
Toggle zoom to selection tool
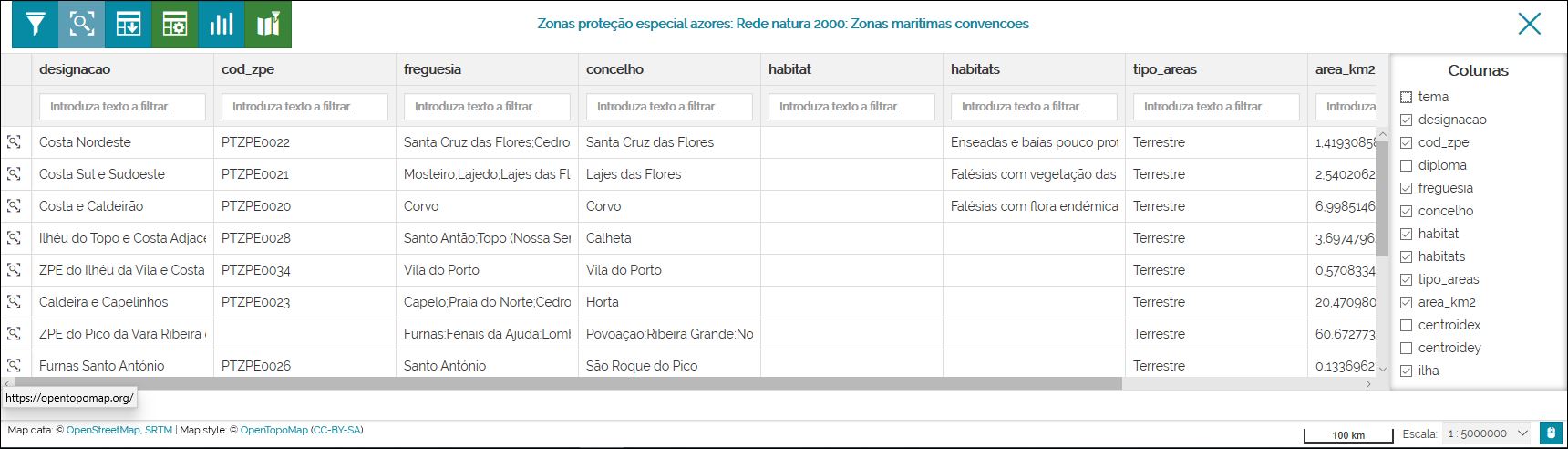[x=82, y=24]
